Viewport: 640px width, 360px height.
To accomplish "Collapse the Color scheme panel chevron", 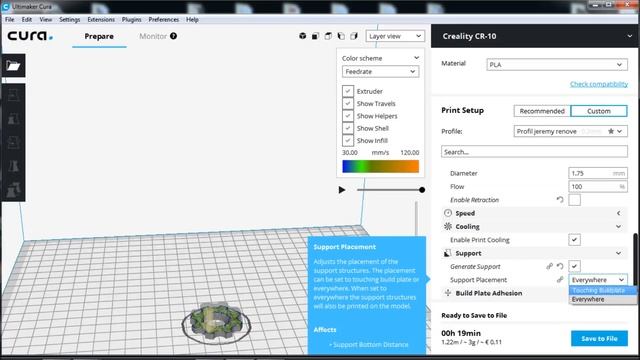I will [x=416, y=58].
